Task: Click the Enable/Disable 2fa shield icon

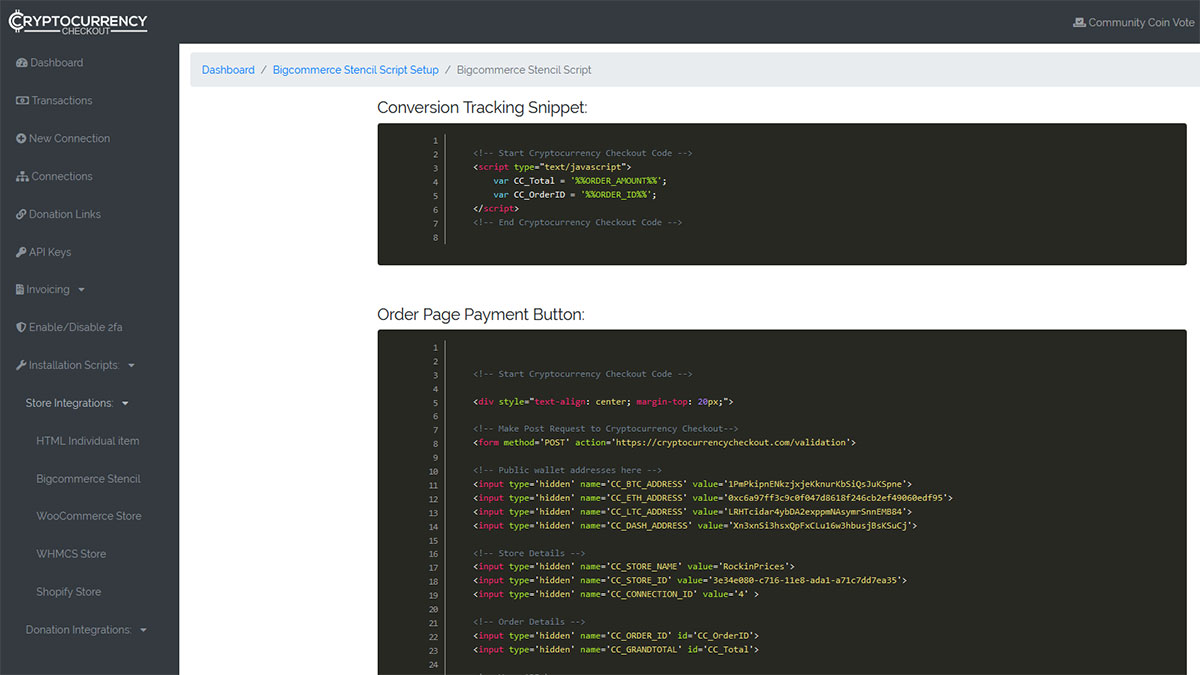Action: (x=21, y=328)
